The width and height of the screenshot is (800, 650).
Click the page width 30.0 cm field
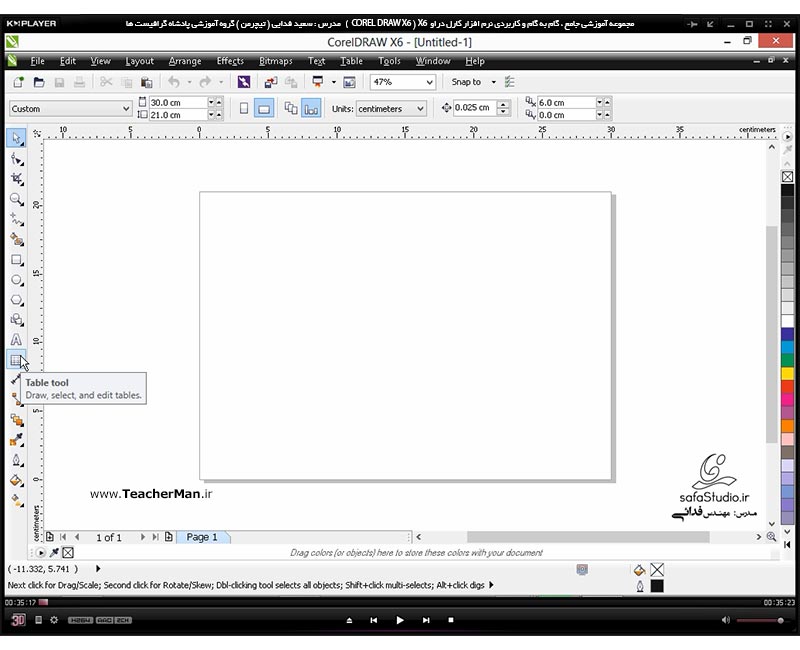[x=178, y=103]
